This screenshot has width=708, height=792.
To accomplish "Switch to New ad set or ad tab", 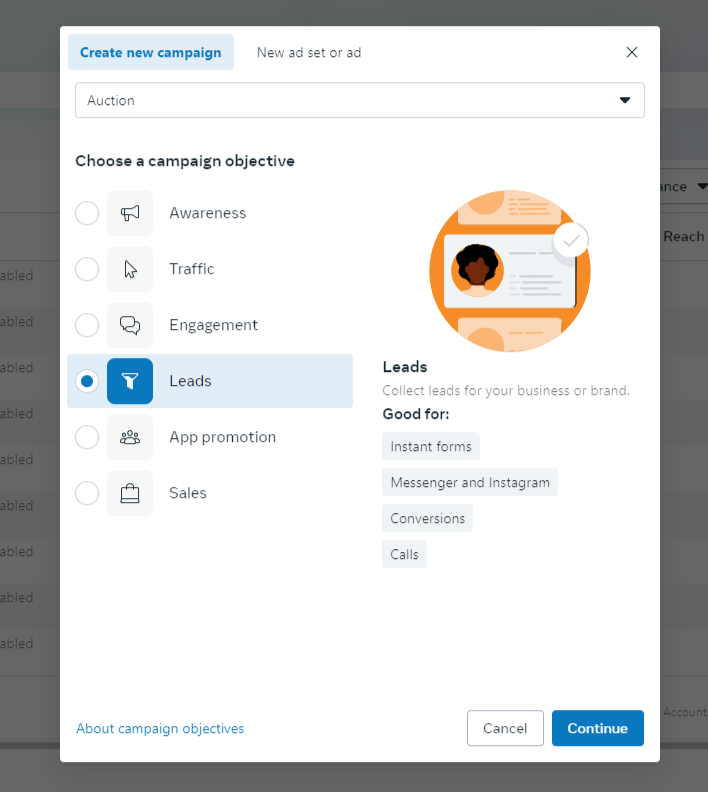I will (309, 52).
